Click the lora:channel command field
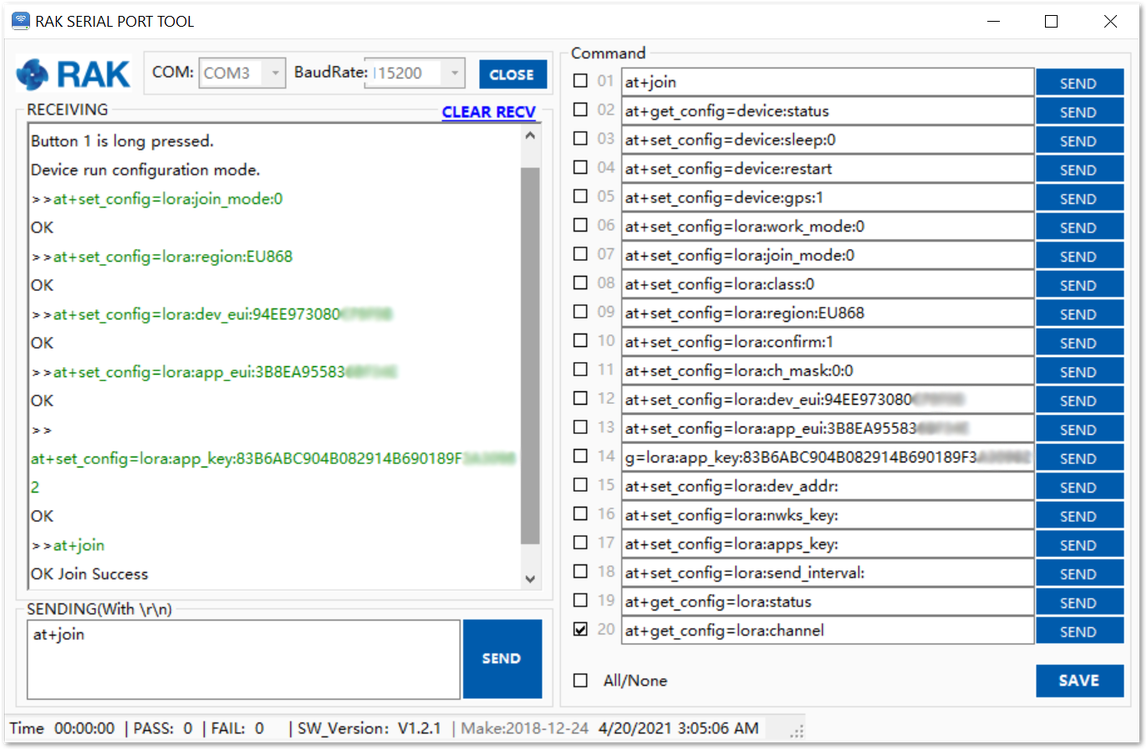This screenshot has height=750, width=1147. tap(827, 630)
